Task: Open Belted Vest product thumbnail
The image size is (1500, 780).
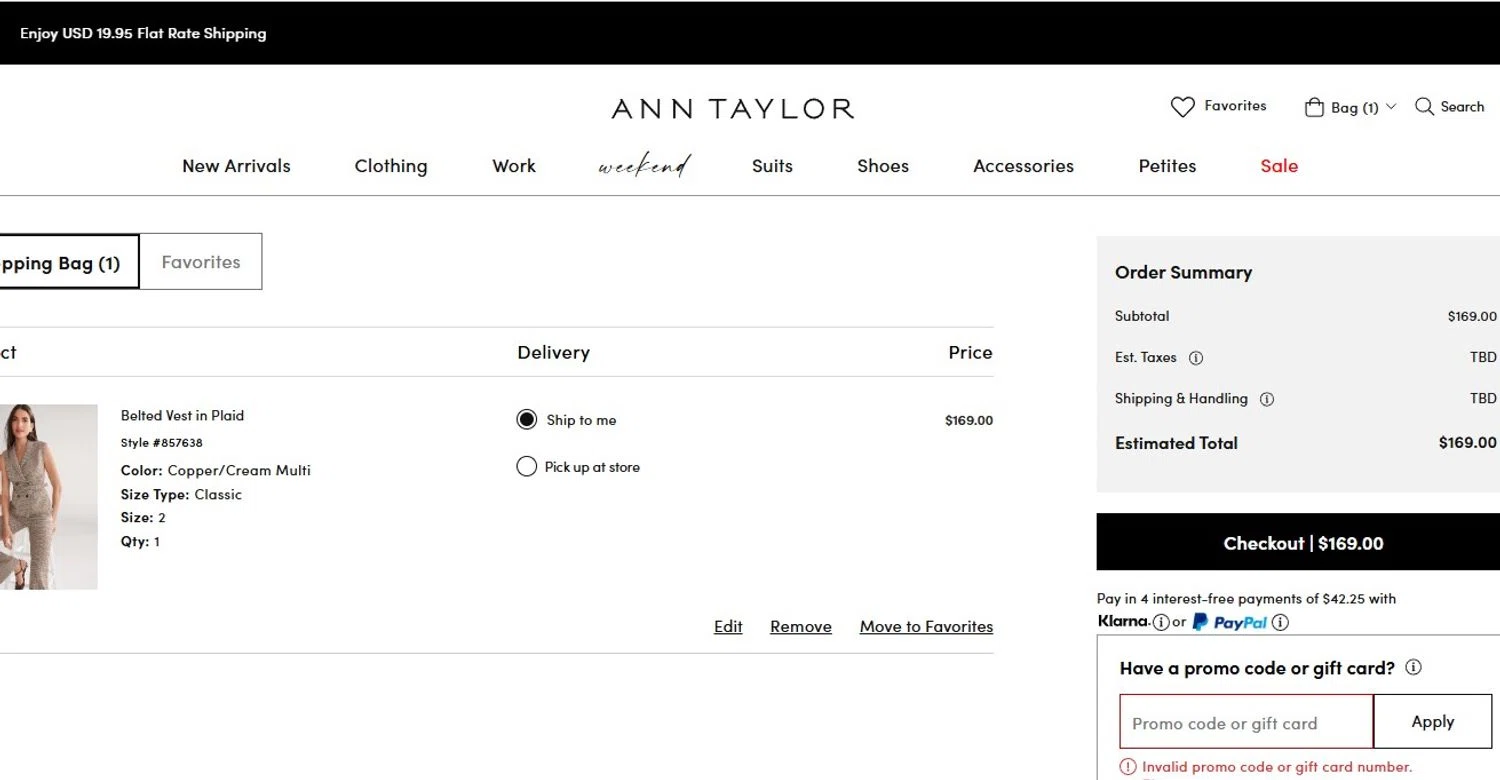Action: 48,497
